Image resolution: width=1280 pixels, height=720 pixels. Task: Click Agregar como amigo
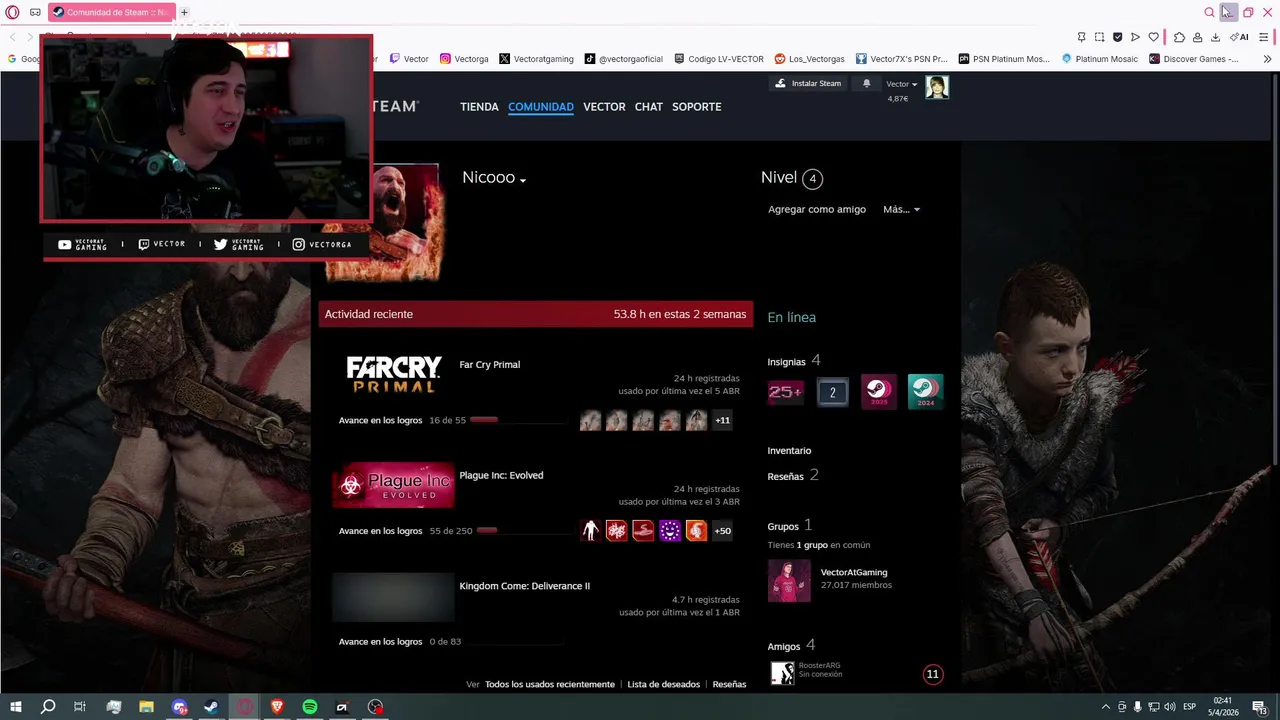point(817,209)
